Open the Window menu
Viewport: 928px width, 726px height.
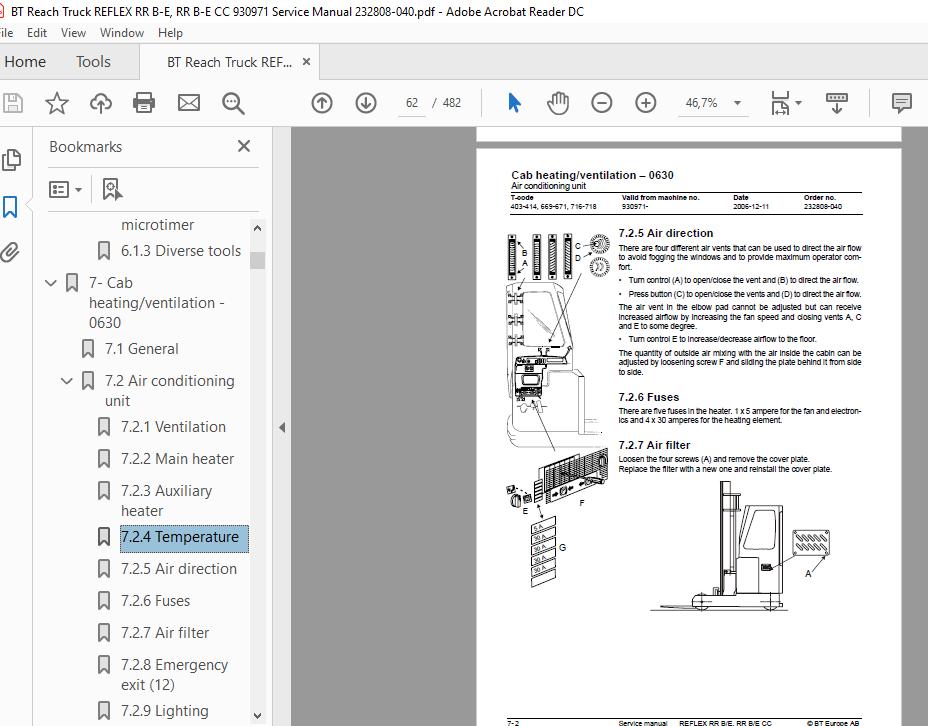point(121,33)
